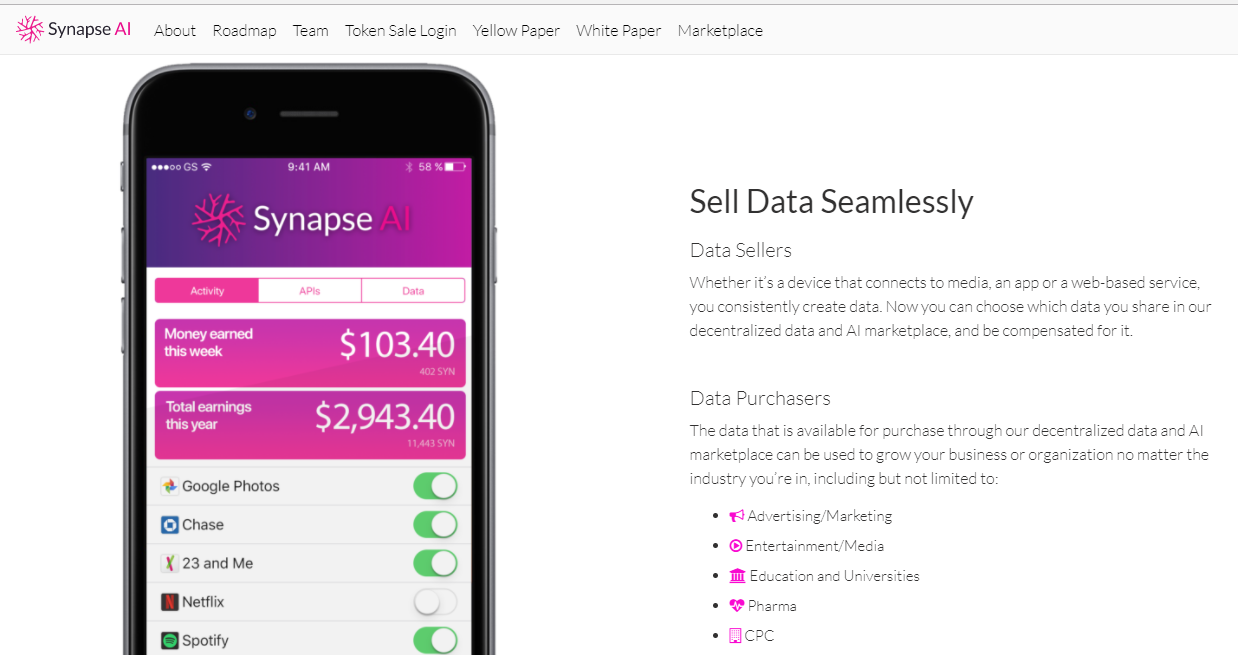Click the megaphone icon beside Advertising/Marketing
Screen dimensions: 1238x655
point(737,515)
